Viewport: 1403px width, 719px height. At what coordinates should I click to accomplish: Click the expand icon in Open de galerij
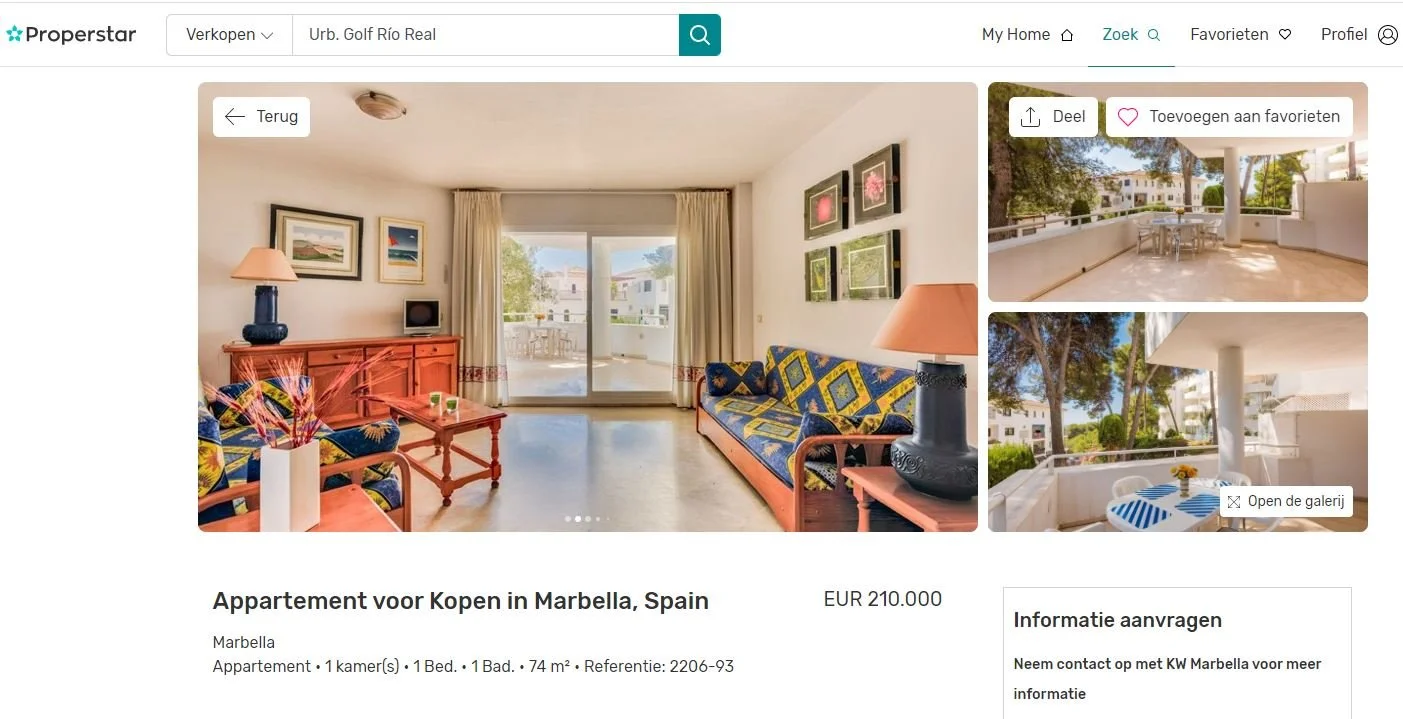[1234, 502]
